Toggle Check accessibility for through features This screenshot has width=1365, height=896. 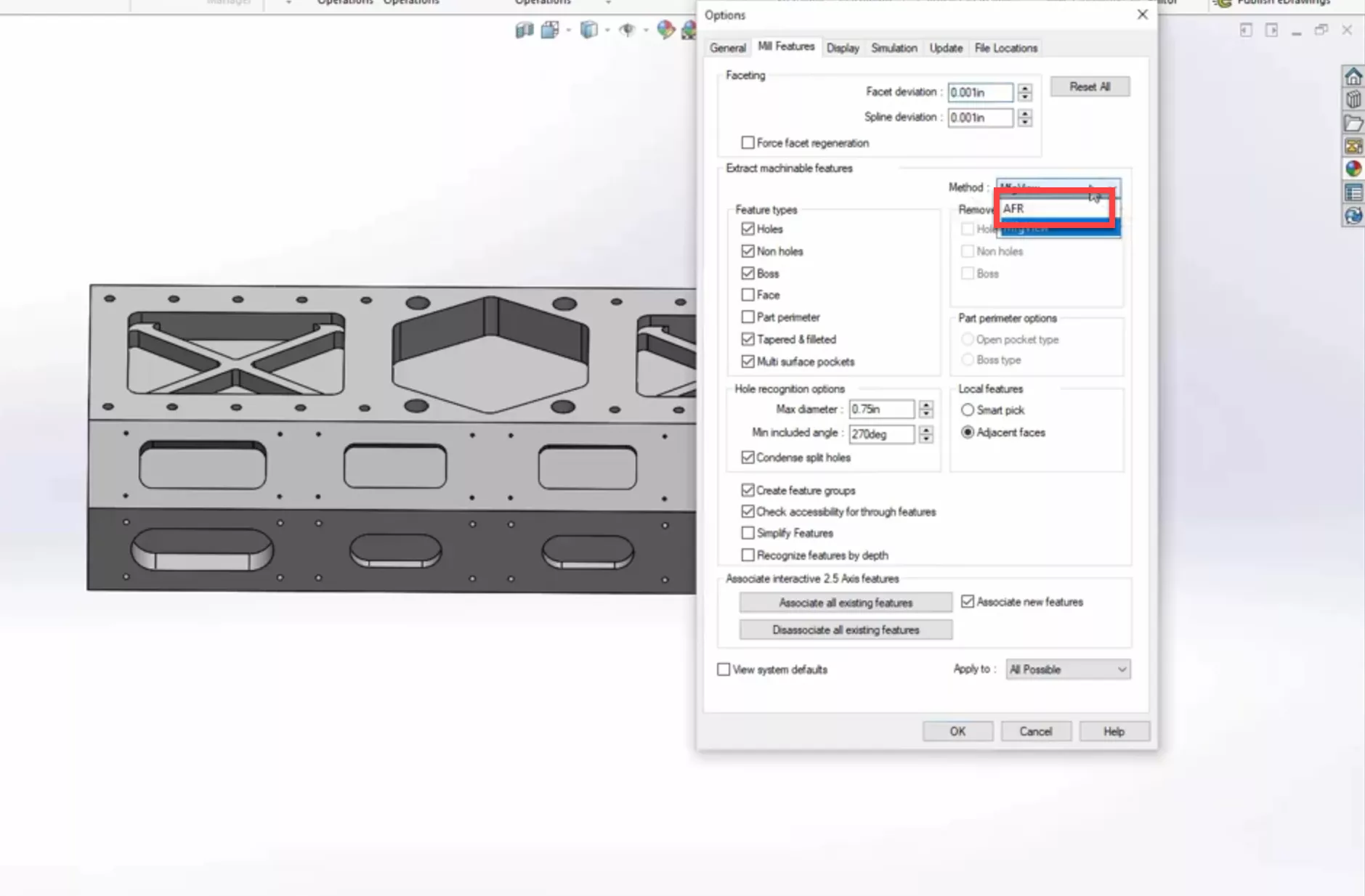(748, 512)
